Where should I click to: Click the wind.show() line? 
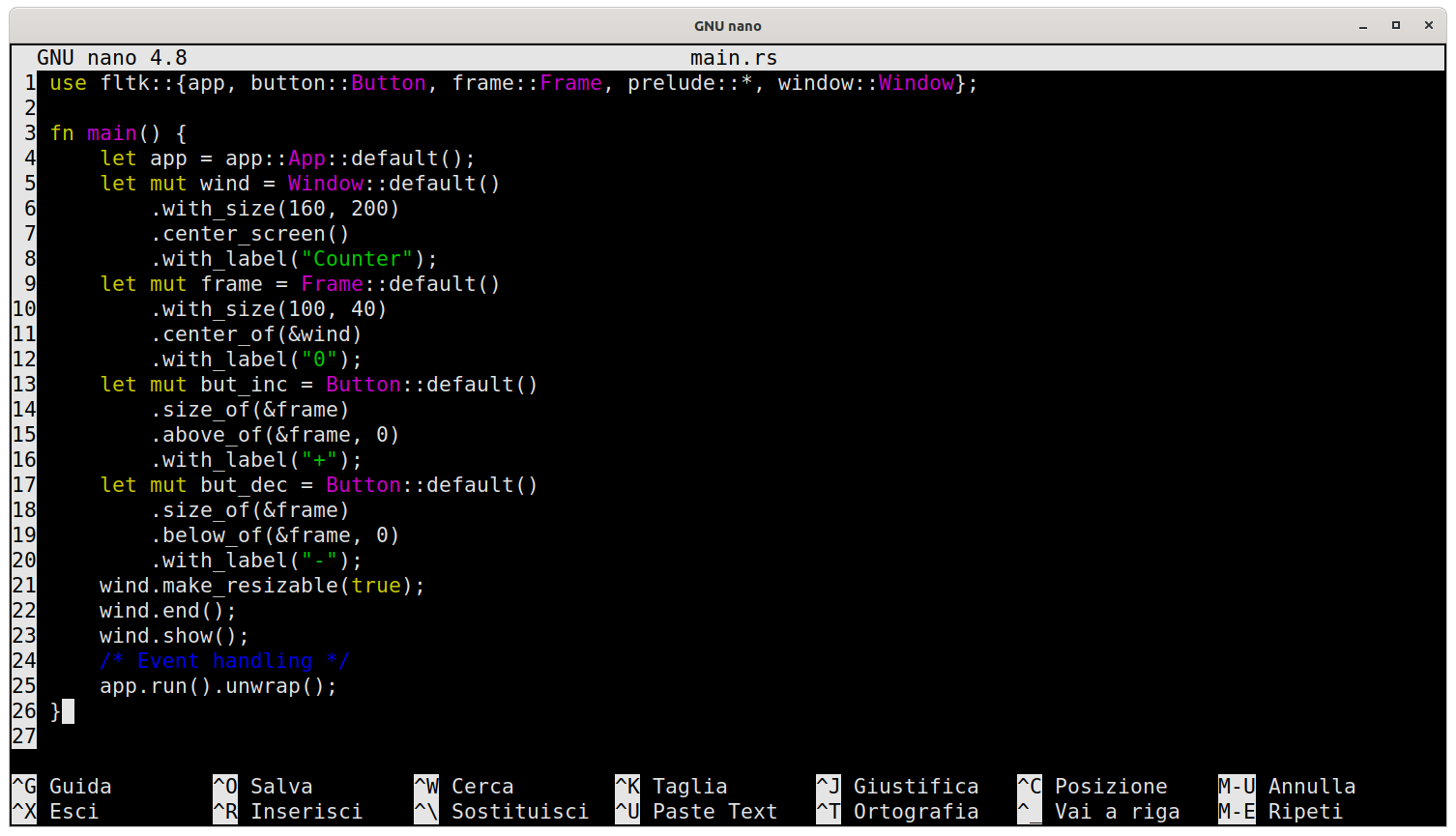click(x=175, y=636)
